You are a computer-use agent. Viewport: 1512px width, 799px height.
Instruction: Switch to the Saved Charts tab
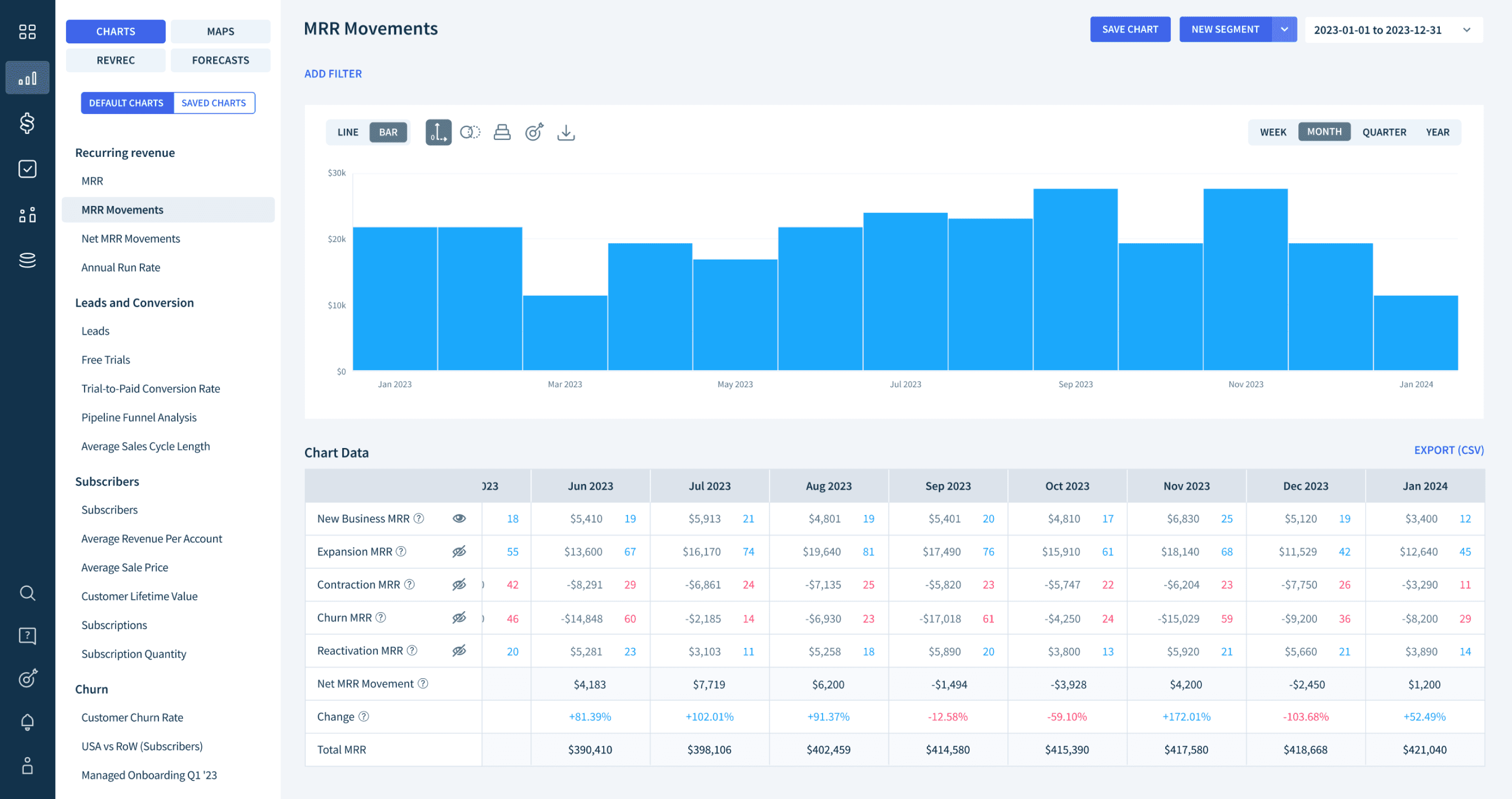click(x=214, y=103)
